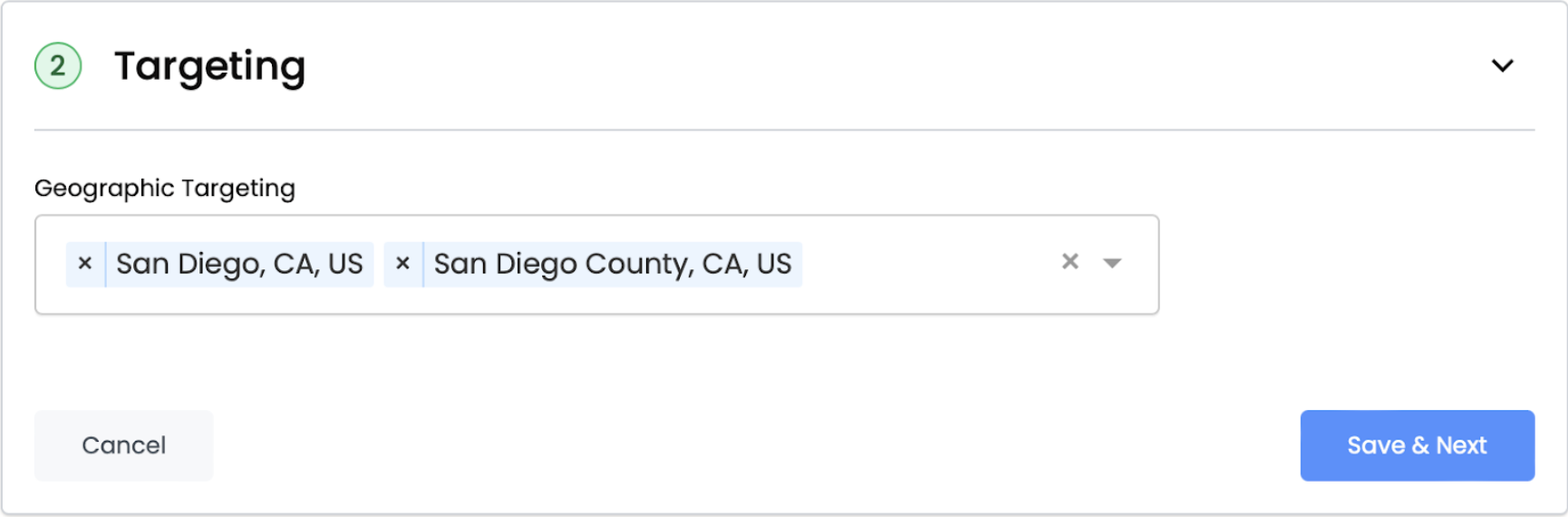The image size is (1568, 517).
Task: Delete the second location chip via its x
Action: pyautogui.click(x=403, y=264)
